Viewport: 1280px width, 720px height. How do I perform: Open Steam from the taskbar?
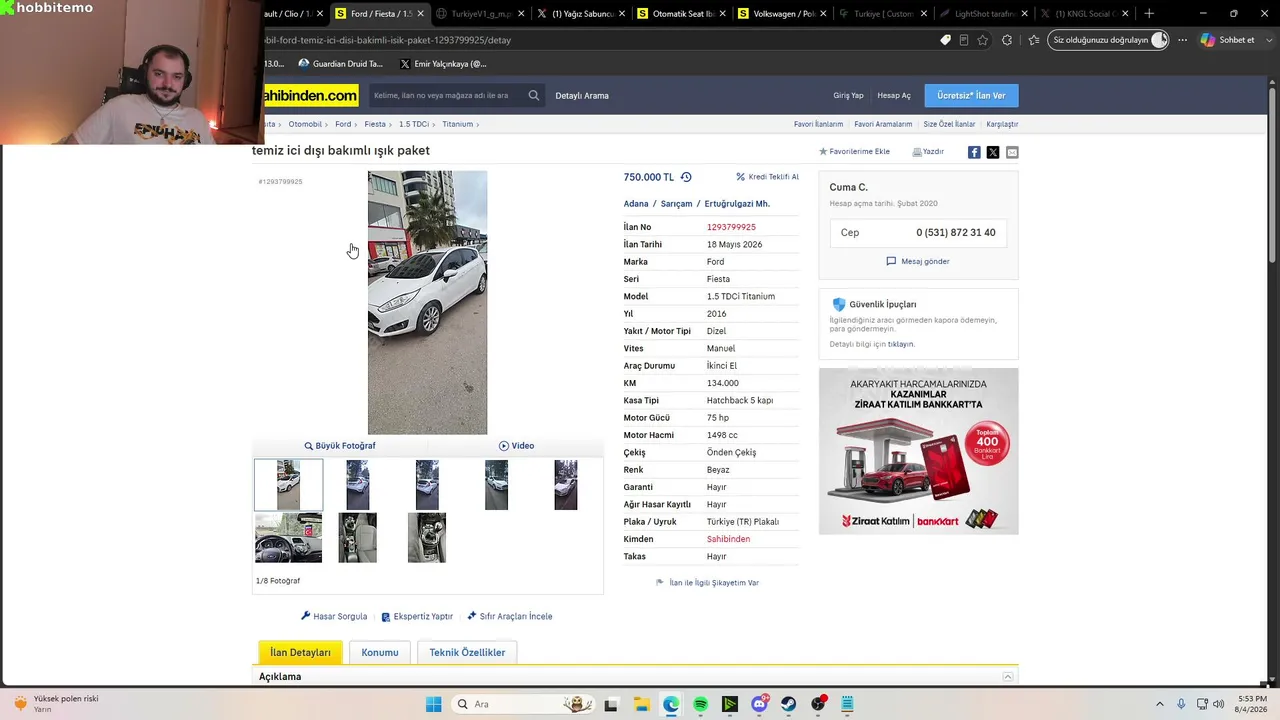tap(789, 704)
